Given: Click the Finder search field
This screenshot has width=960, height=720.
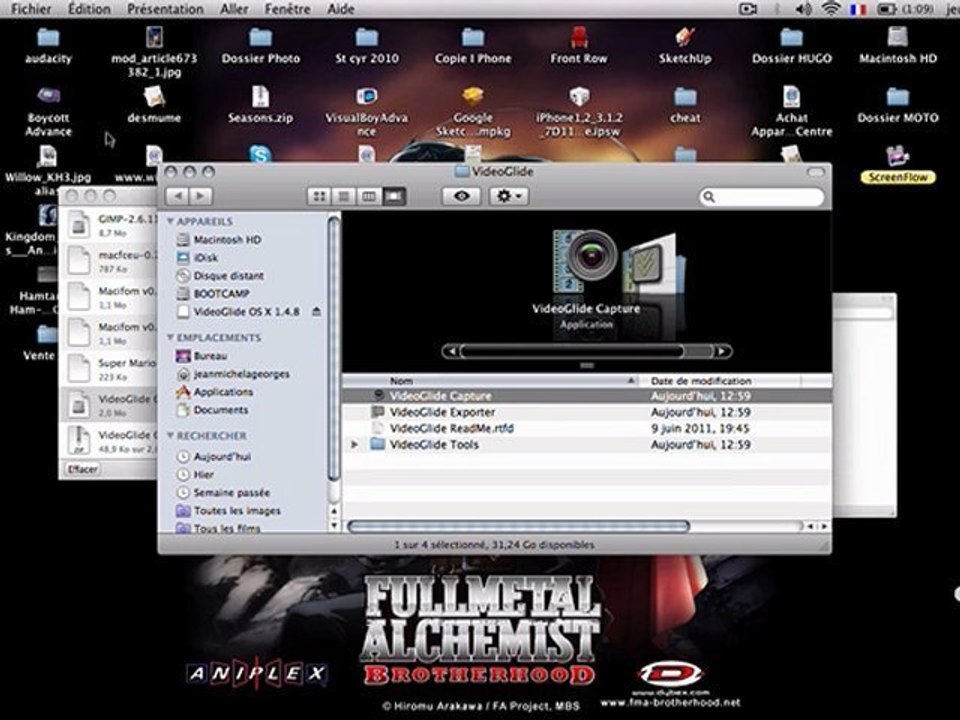Looking at the screenshot, I should click(x=762, y=197).
